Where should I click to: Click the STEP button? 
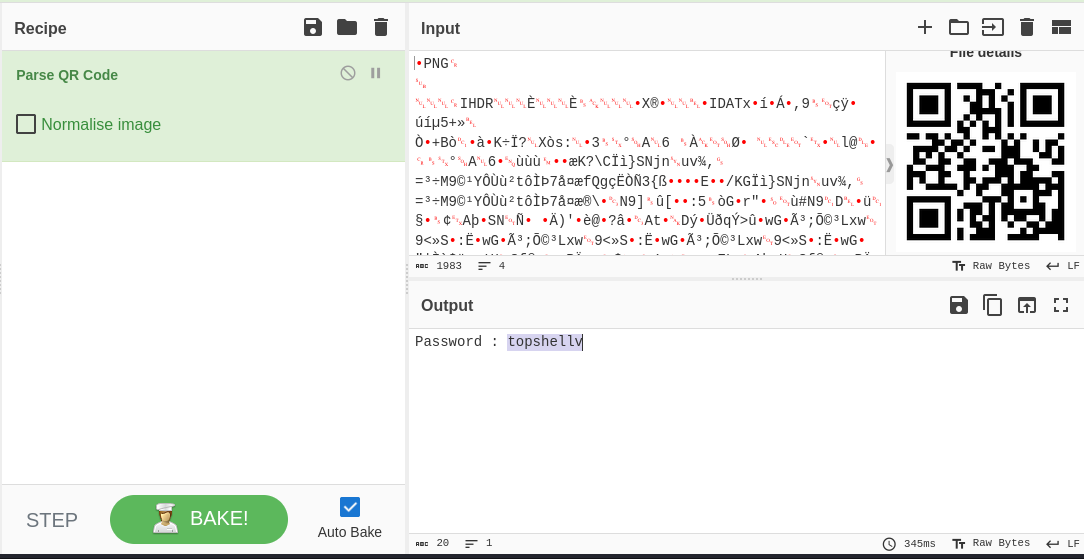coord(52,520)
